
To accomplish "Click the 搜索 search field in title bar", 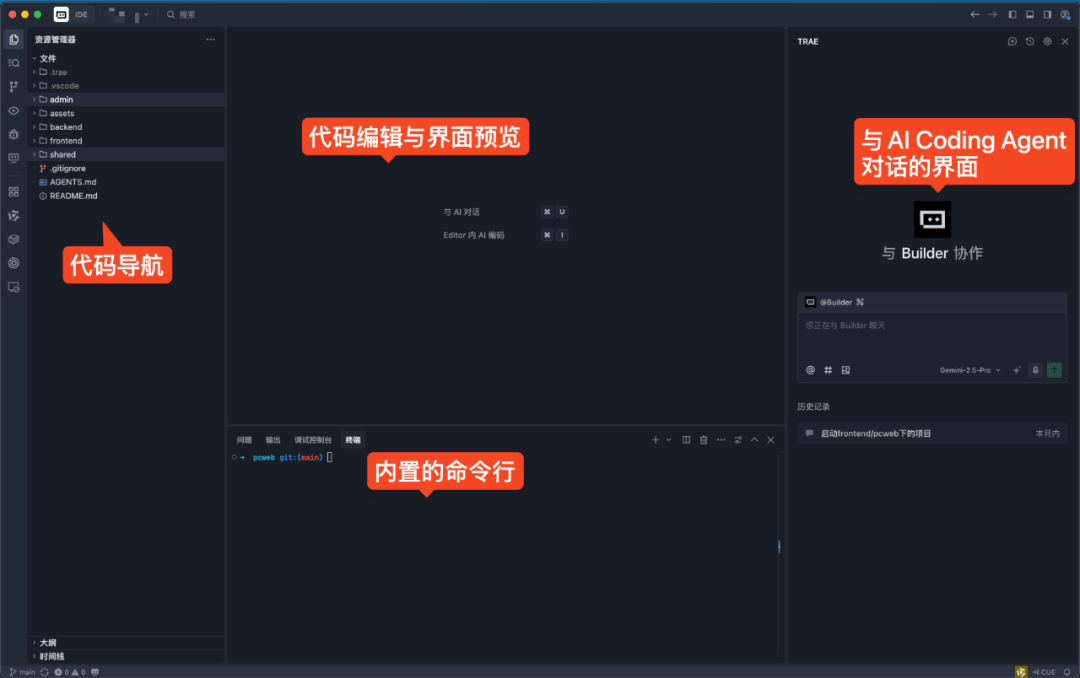I will coord(185,14).
